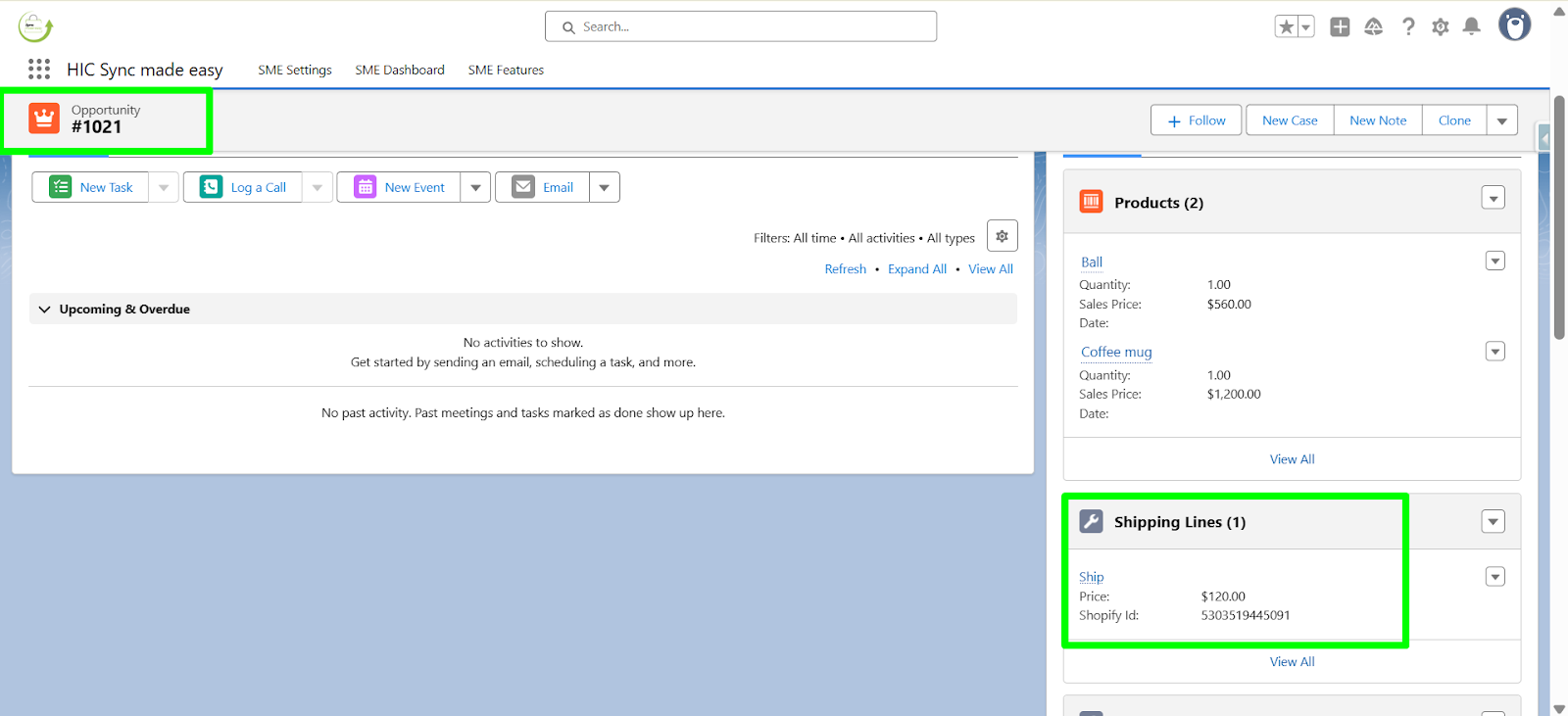Image resolution: width=1568 pixels, height=716 pixels.
Task: Click the New Task checklist icon
Action: click(61, 187)
